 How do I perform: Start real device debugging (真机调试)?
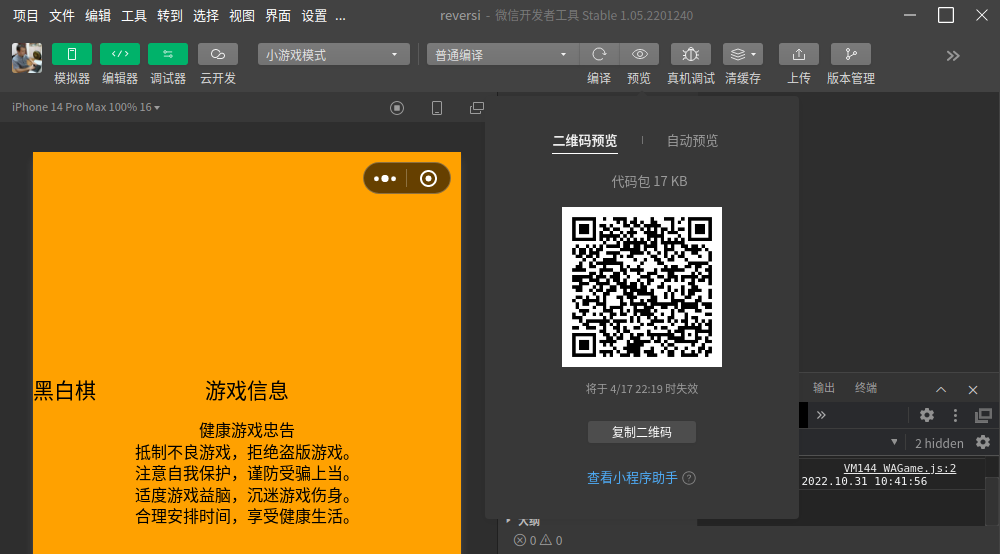point(691,54)
